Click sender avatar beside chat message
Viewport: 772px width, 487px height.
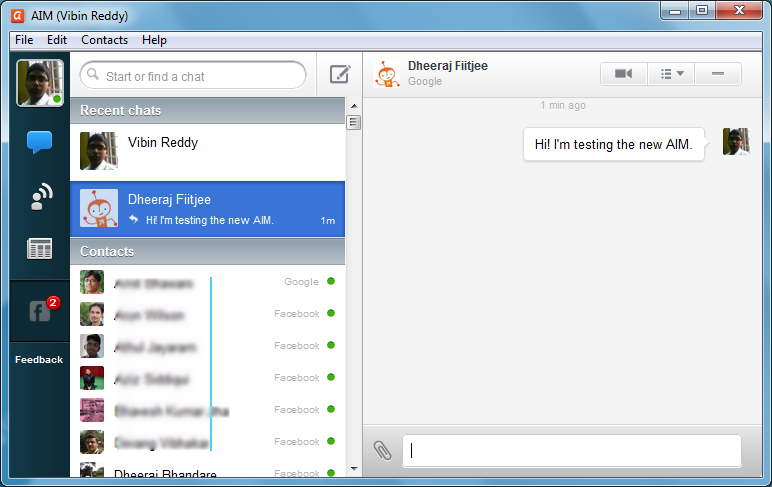click(x=736, y=142)
